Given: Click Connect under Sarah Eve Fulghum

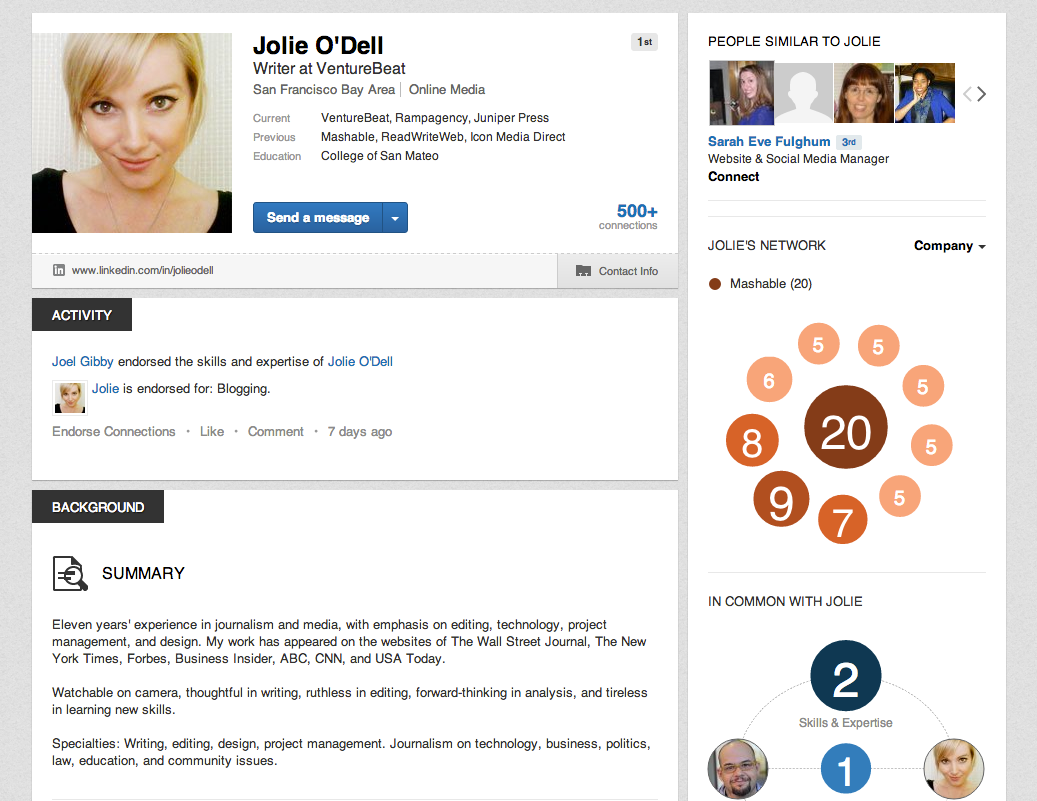Looking at the screenshot, I should pos(733,177).
